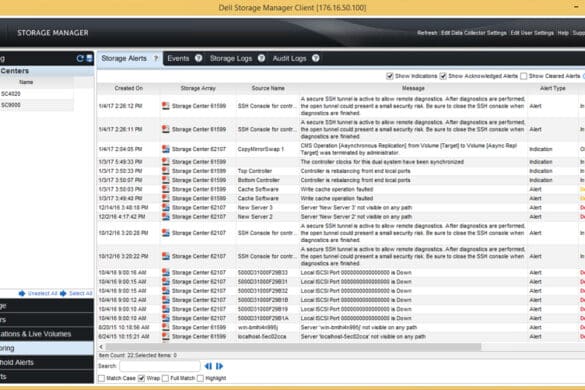Open Threshold Alerts navigation item
The width and height of the screenshot is (585, 390).
(x=47, y=362)
